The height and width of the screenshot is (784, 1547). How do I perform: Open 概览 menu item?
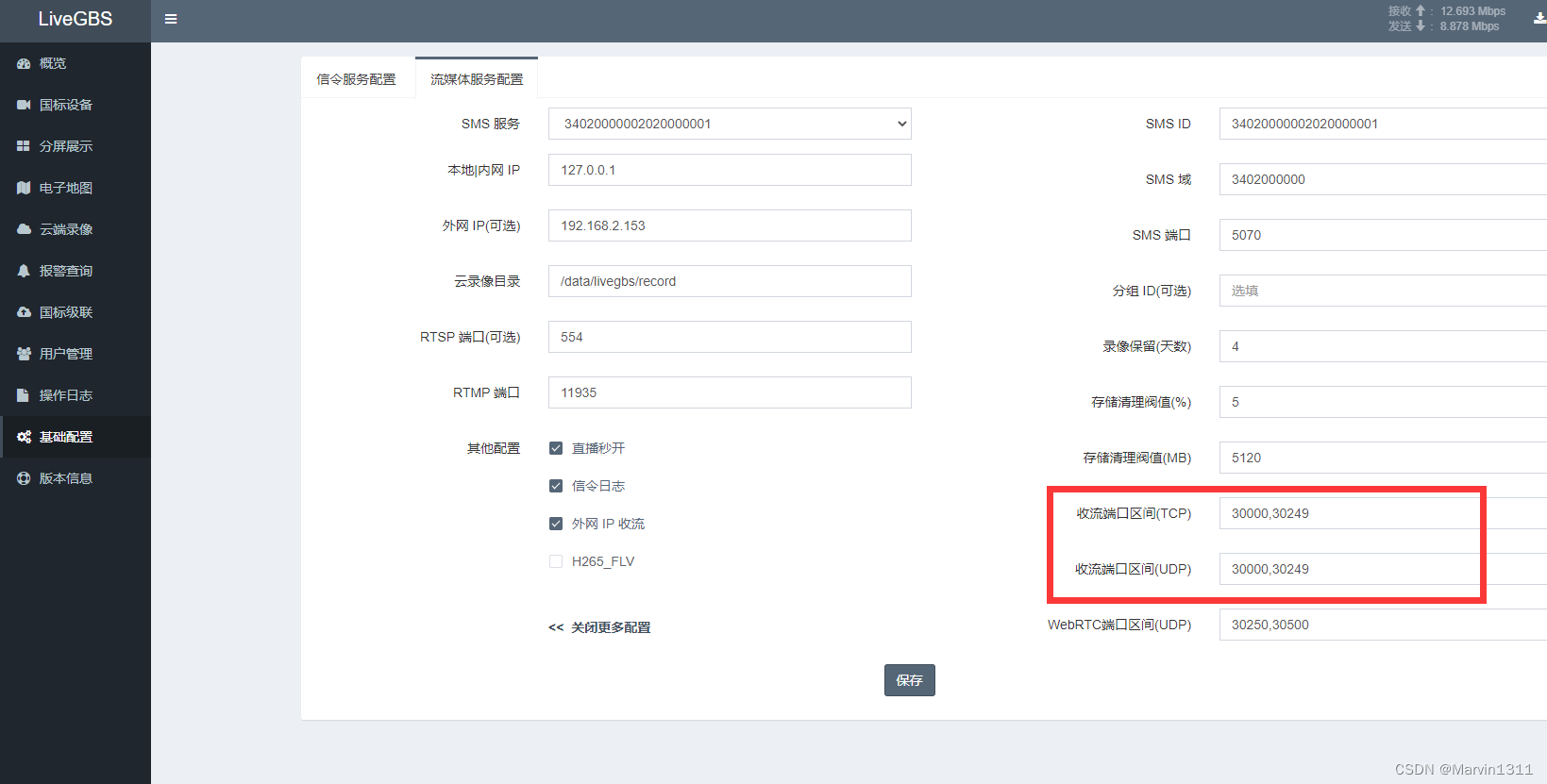[76, 63]
